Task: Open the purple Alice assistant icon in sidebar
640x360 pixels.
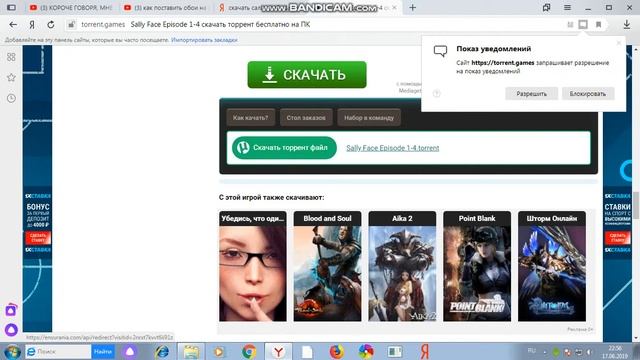Action: coord(11,329)
